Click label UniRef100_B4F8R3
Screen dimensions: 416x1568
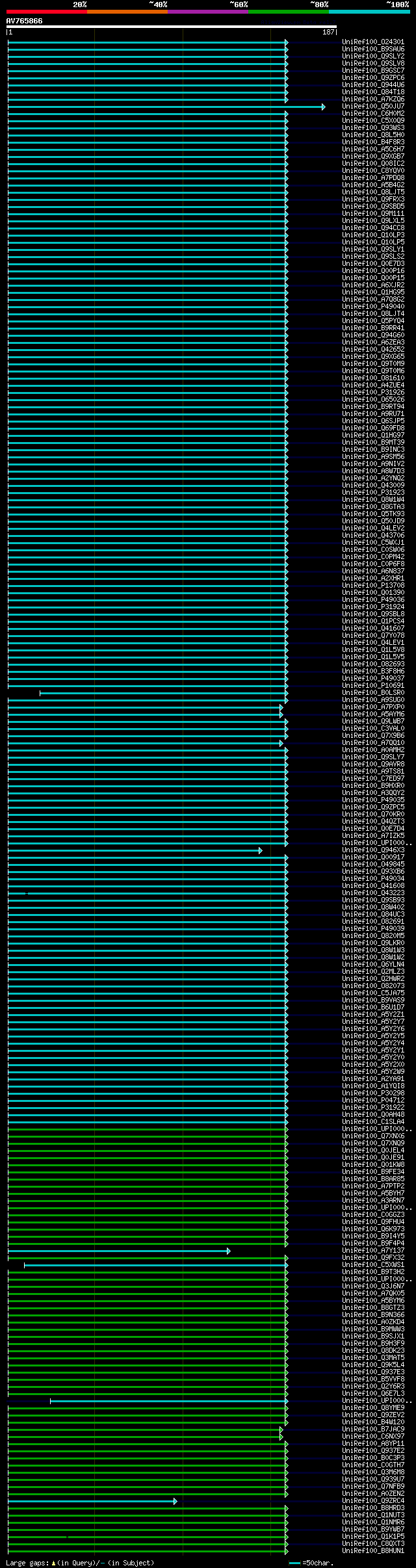[373, 142]
